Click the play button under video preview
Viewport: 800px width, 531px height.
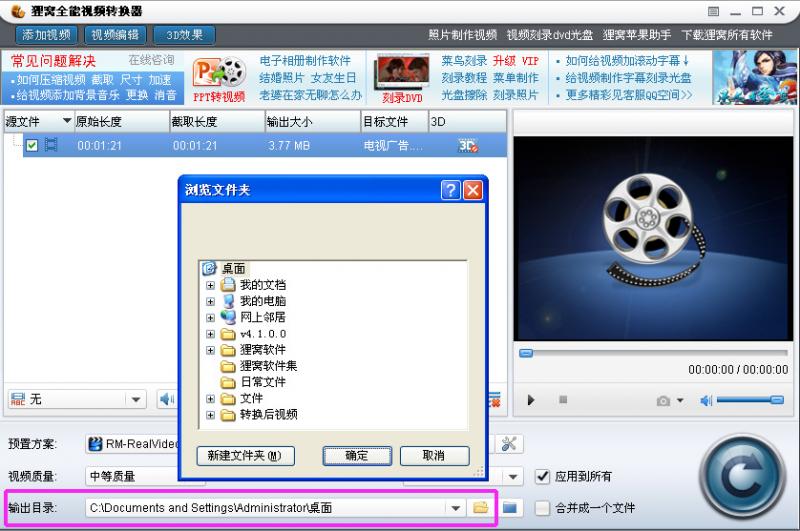pyautogui.click(x=531, y=400)
